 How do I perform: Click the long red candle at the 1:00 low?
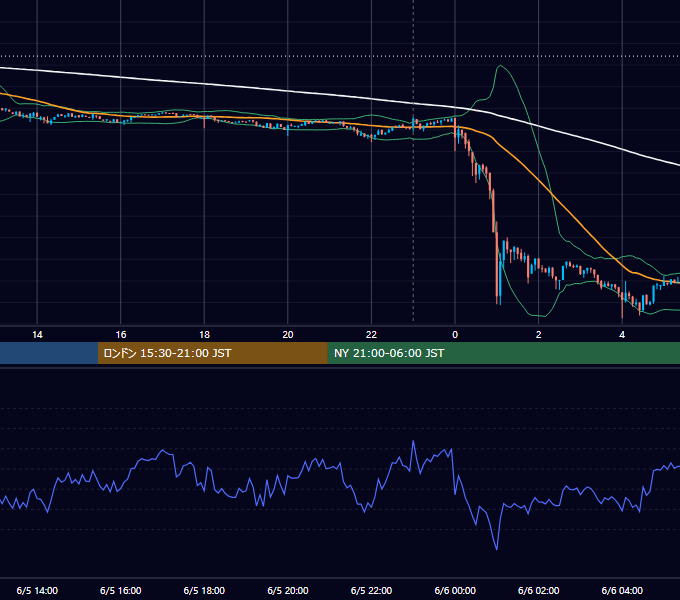[497, 263]
